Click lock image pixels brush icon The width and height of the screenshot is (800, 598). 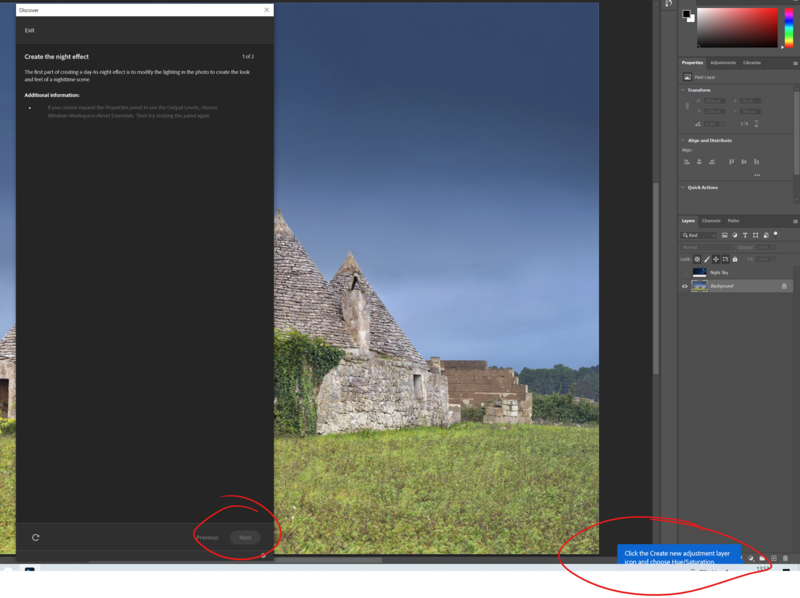pos(707,259)
